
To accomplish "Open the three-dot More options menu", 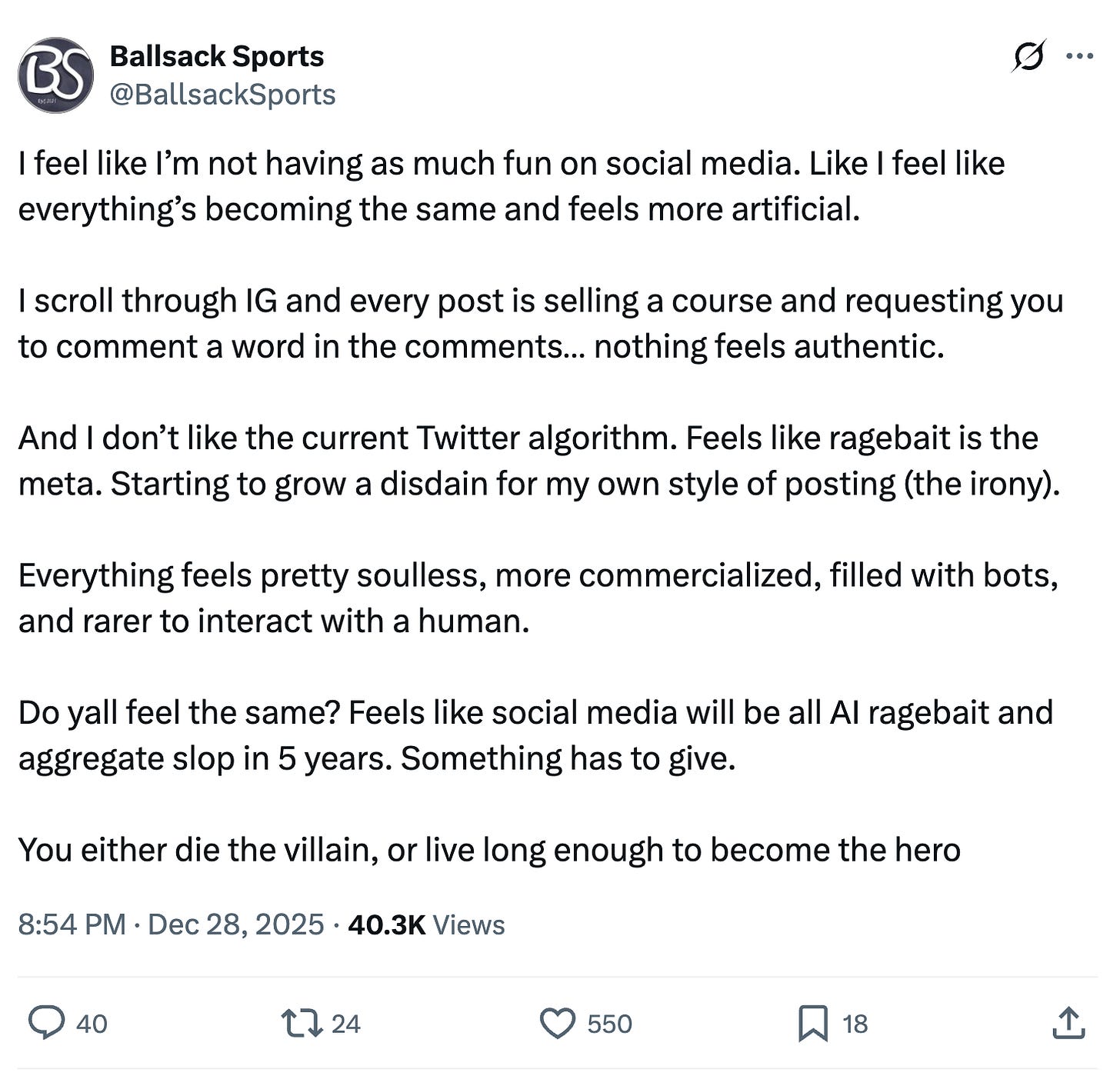I will (1079, 56).
